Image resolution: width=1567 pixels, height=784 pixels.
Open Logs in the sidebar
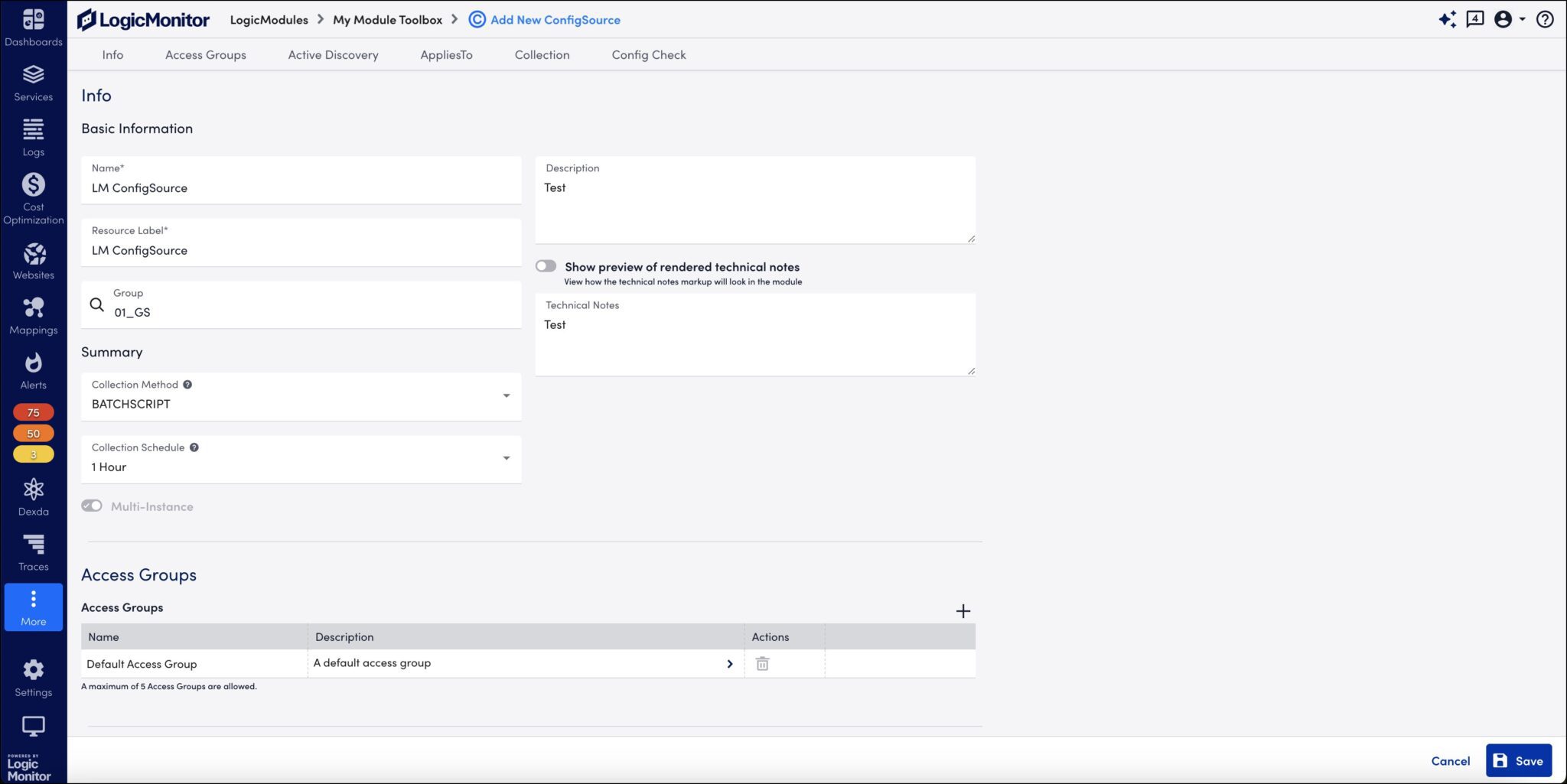click(33, 138)
